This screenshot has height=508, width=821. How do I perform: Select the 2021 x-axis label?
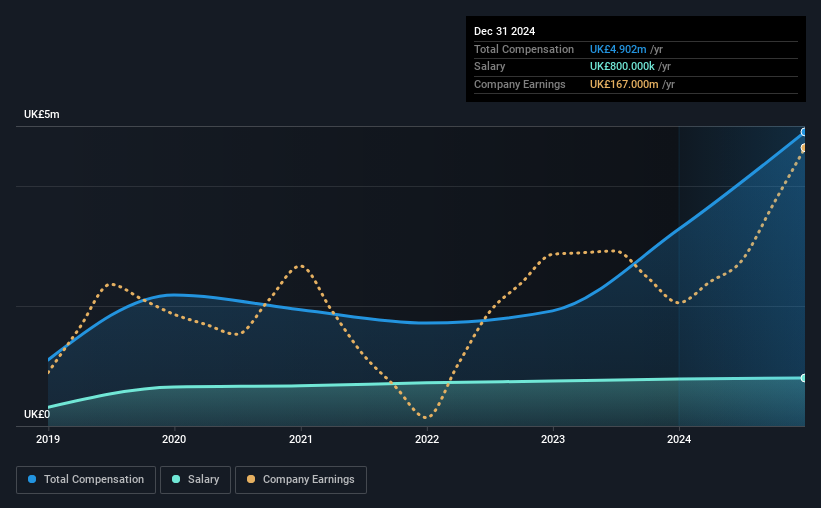pyautogui.click(x=301, y=439)
